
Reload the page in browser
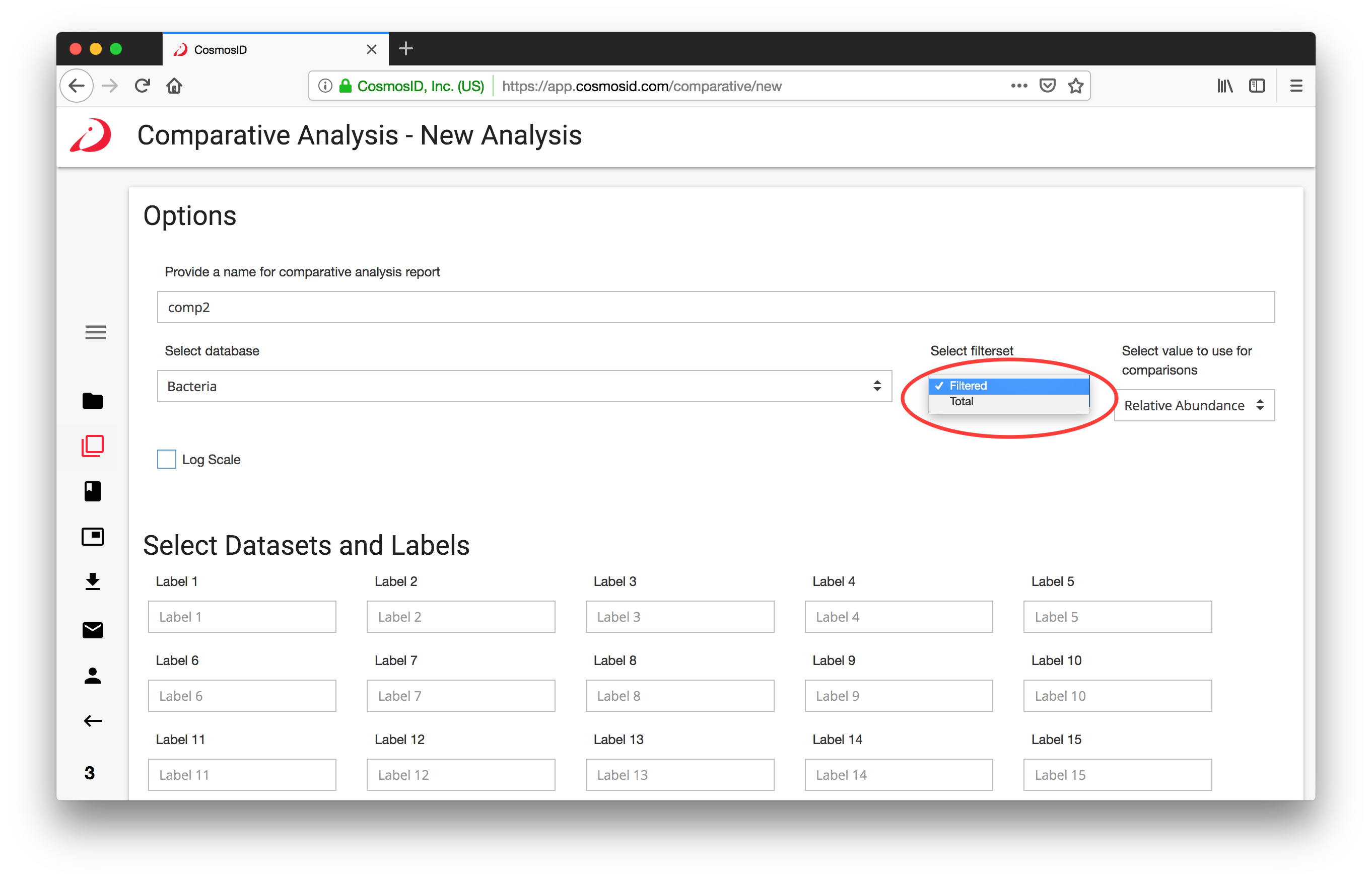tap(142, 86)
